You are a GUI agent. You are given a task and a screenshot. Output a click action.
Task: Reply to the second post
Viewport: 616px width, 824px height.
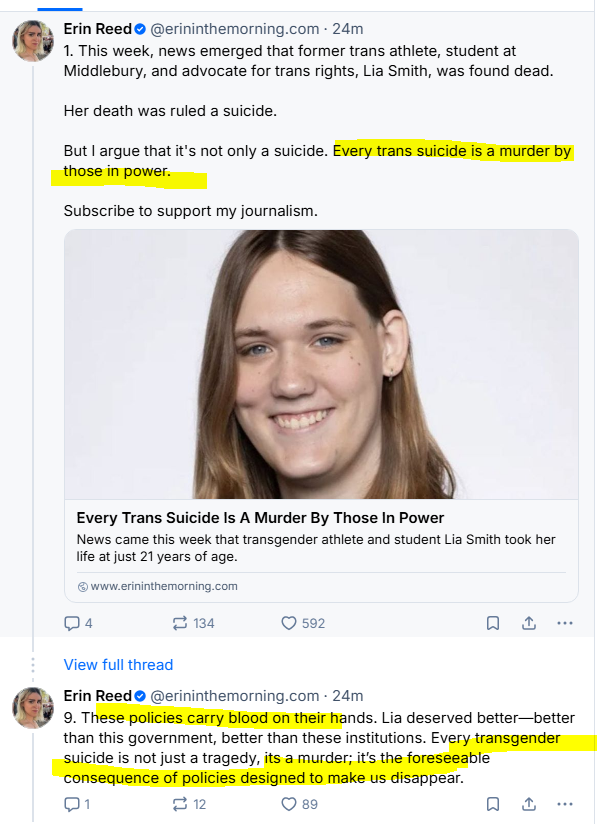(71, 803)
